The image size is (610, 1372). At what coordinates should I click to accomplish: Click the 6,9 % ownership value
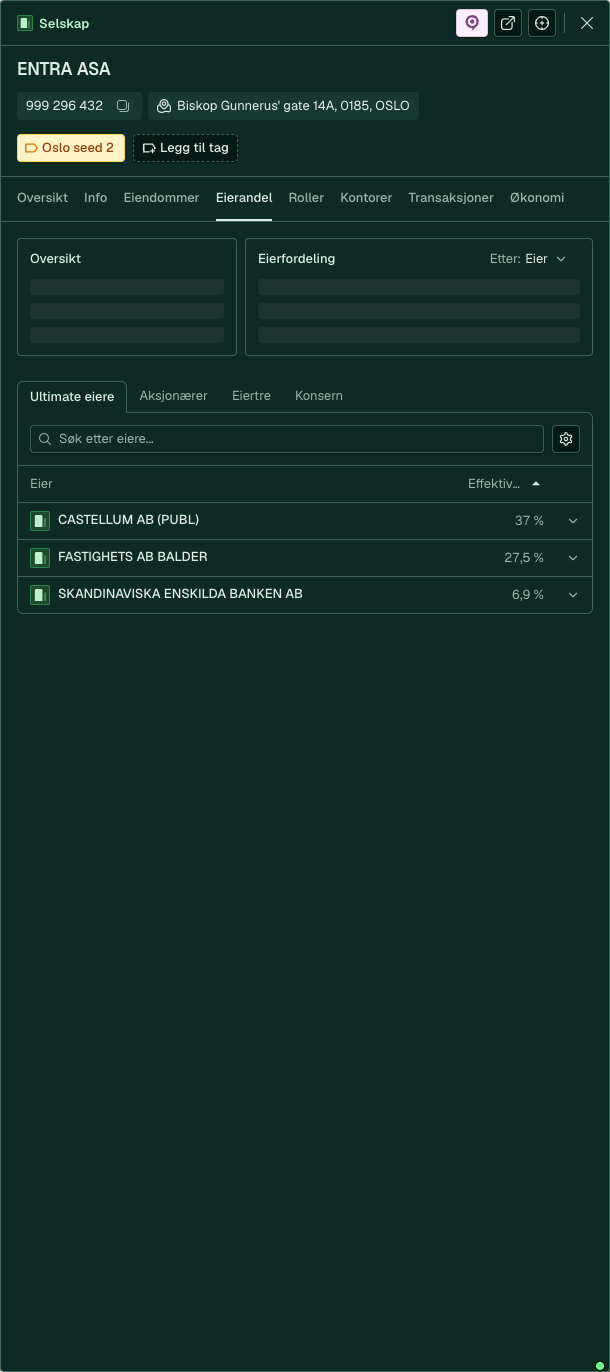(528, 595)
